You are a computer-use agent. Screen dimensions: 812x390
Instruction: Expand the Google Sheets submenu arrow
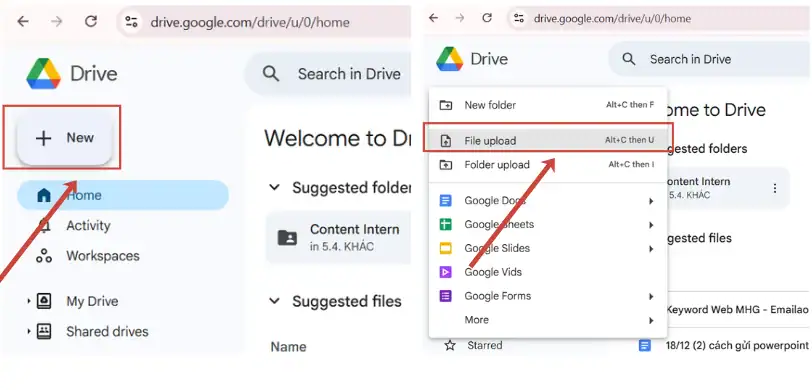pos(651,225)
